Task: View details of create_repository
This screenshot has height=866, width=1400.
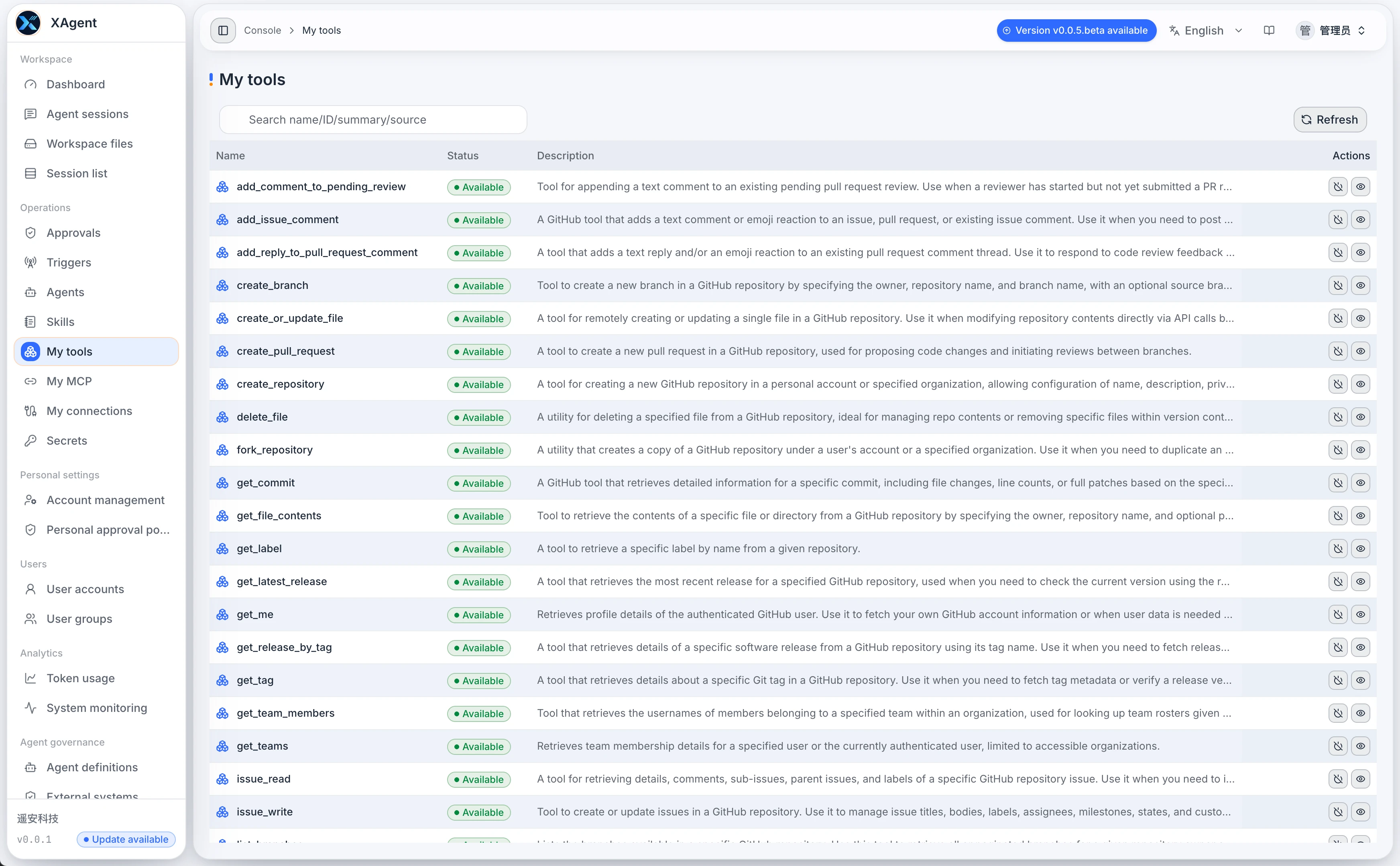Action: pyautogui.click(x=1361, y=384)
